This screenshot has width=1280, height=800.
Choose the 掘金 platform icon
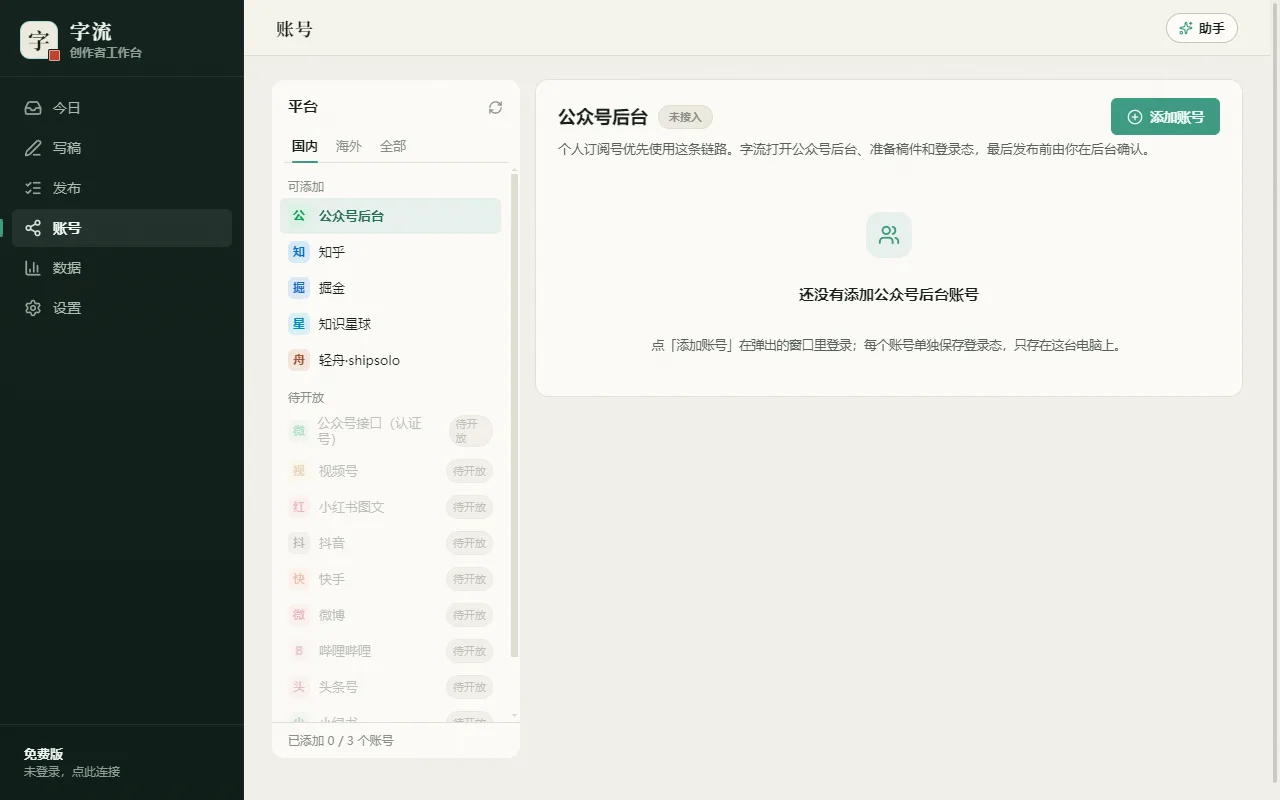point(299,288)
